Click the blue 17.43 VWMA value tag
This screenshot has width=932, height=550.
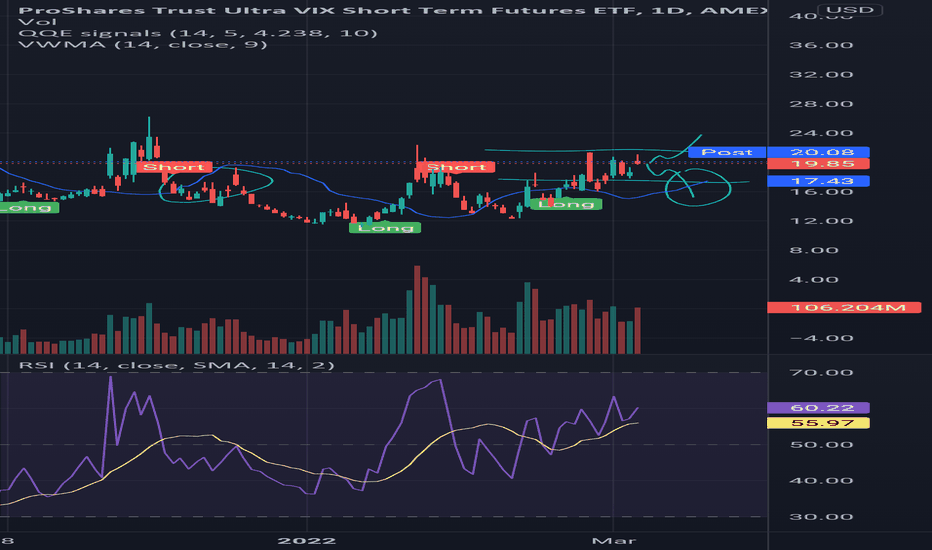point(818,181)
